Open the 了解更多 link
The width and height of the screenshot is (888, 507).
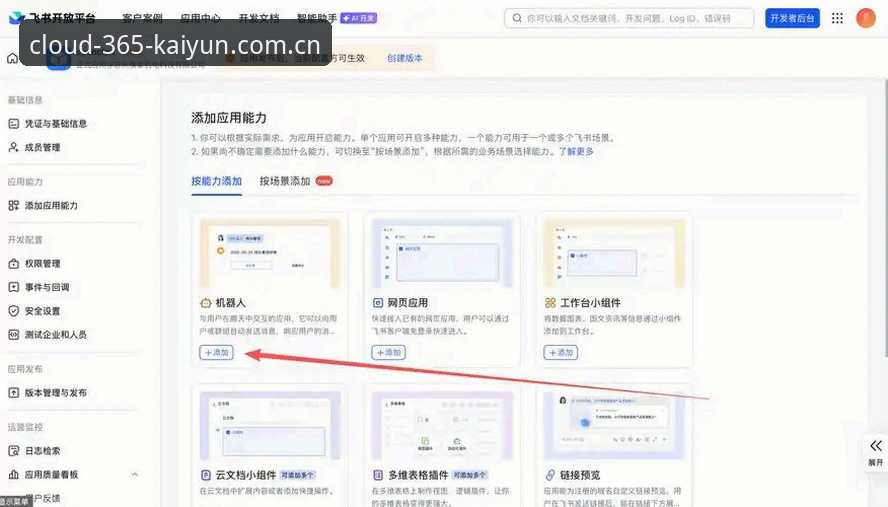[577, 151]
